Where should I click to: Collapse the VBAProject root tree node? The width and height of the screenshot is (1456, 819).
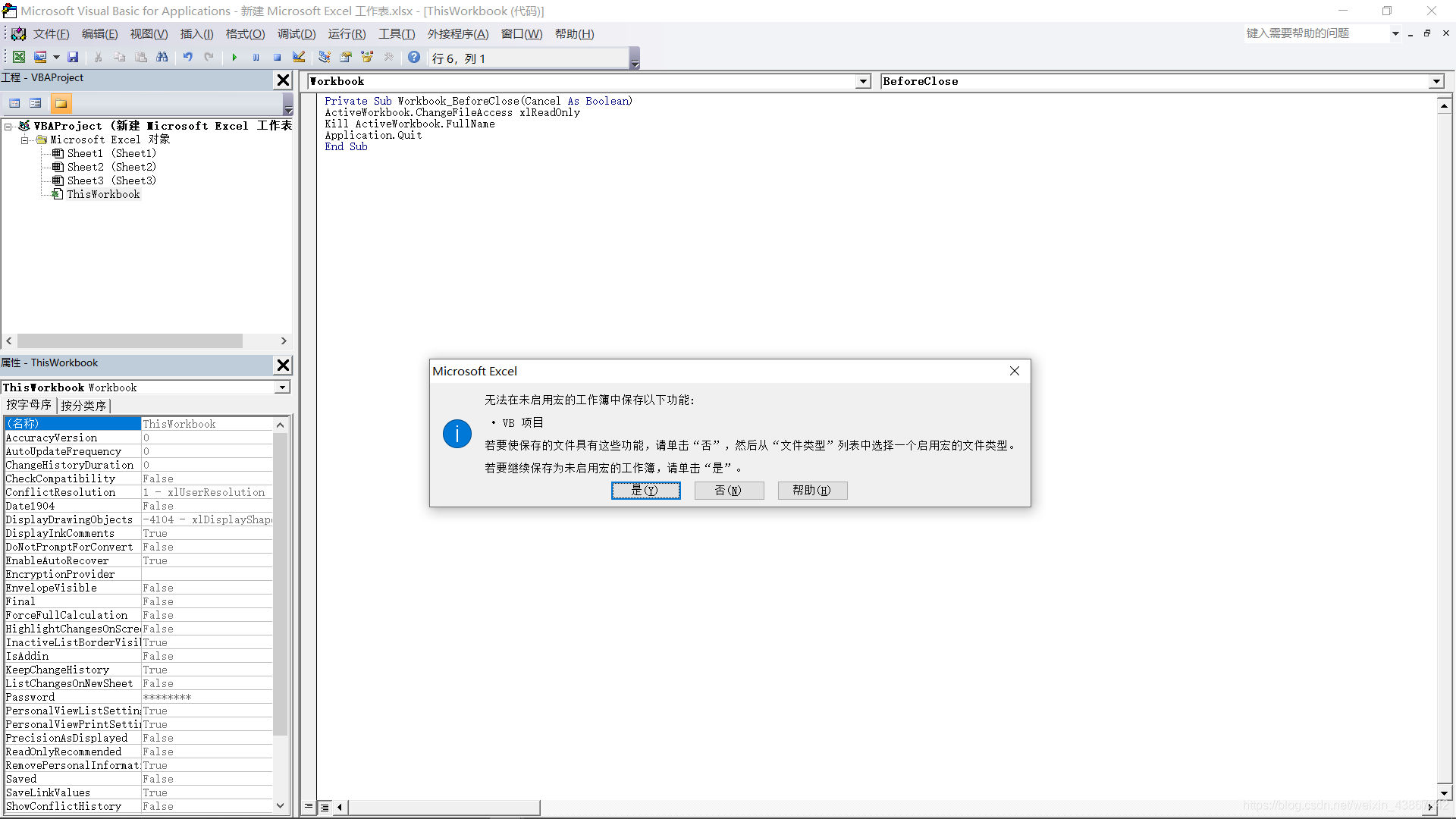(8, 127)
